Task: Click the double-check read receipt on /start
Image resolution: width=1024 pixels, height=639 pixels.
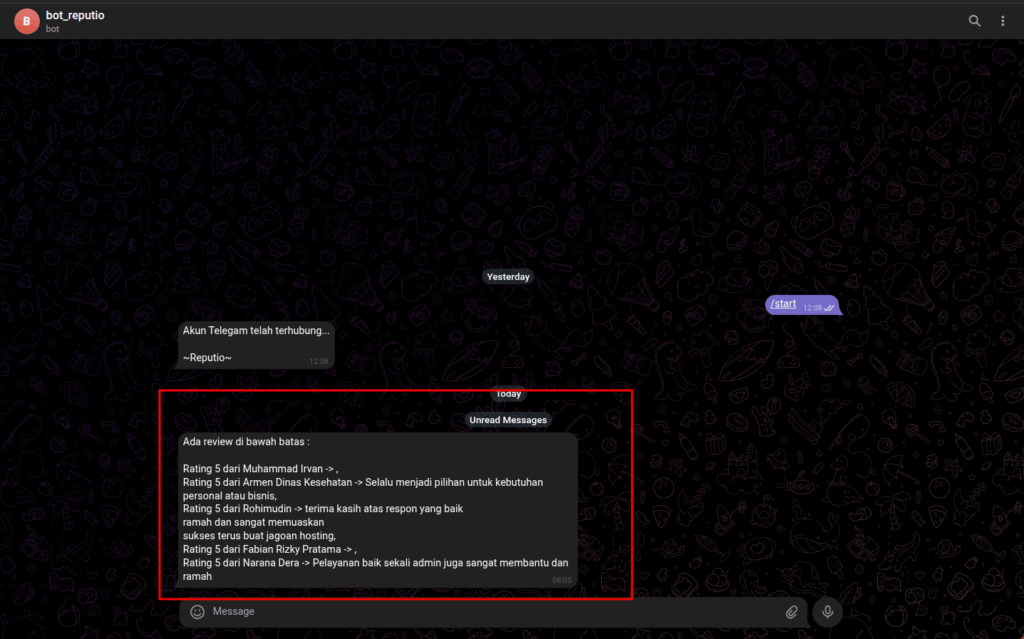Action: tap(829, 307)
